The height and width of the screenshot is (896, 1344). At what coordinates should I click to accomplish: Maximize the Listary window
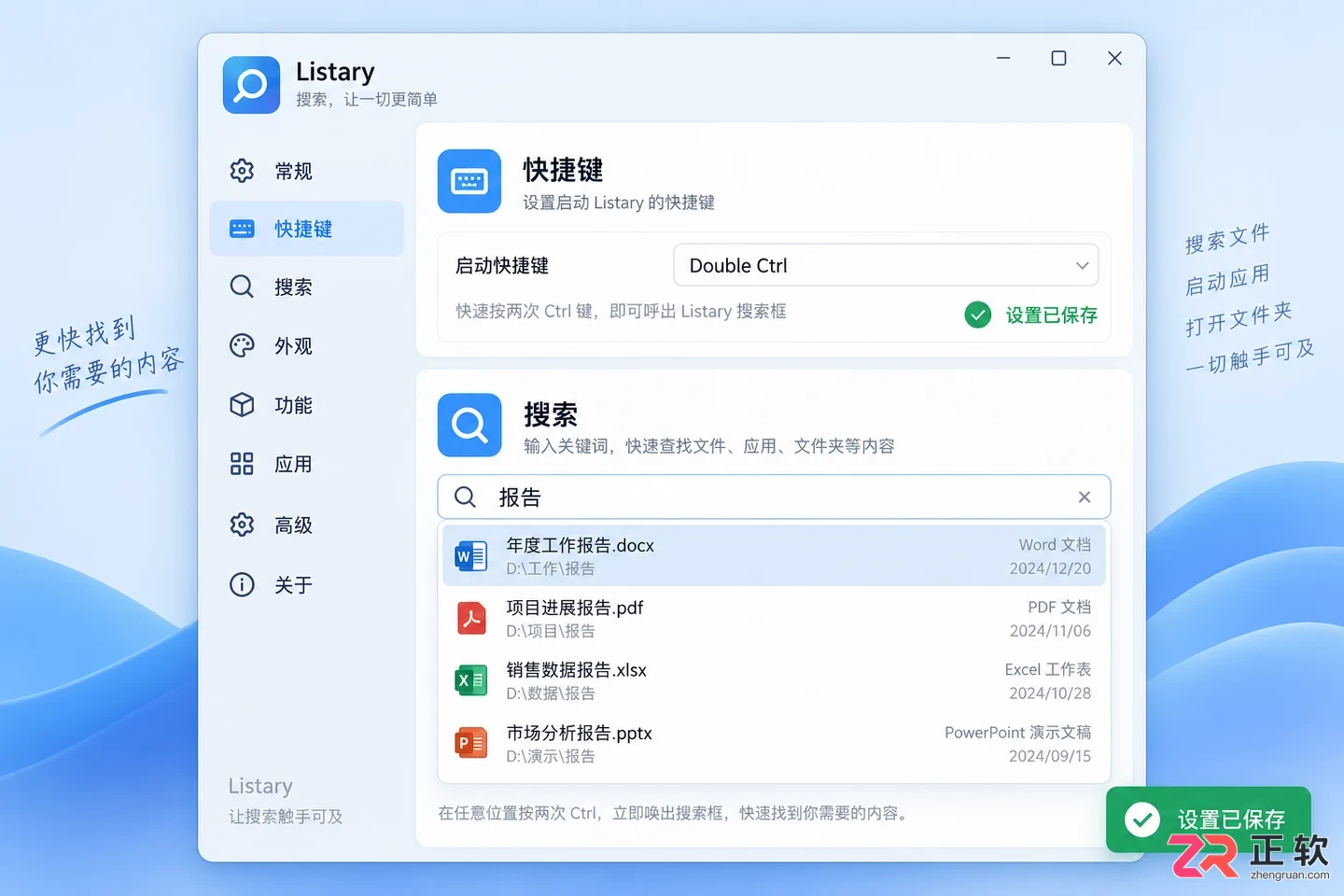tap(1058, 58)
